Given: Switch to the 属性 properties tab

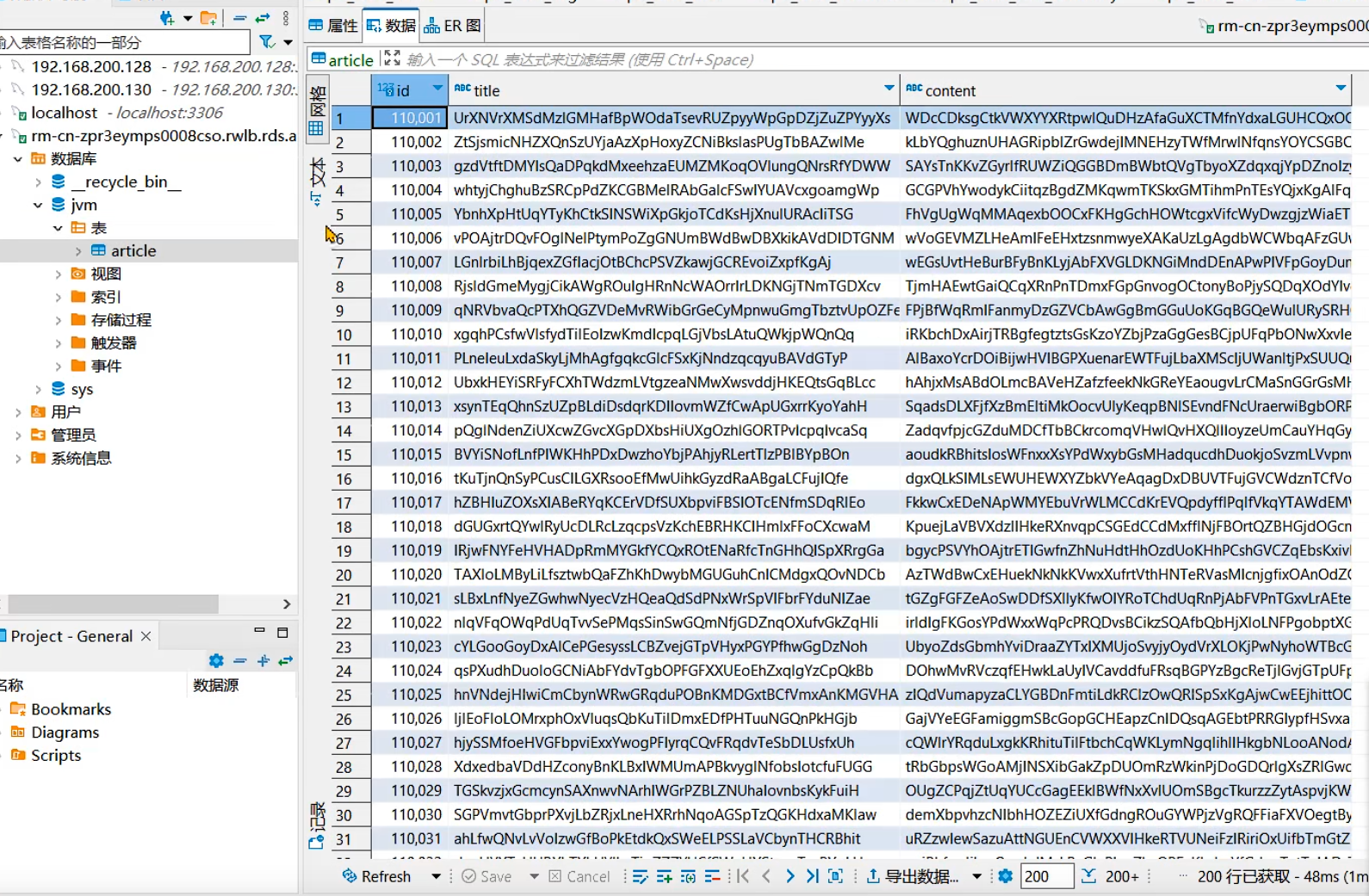Looking at the screenshot, I should [333, 26].
